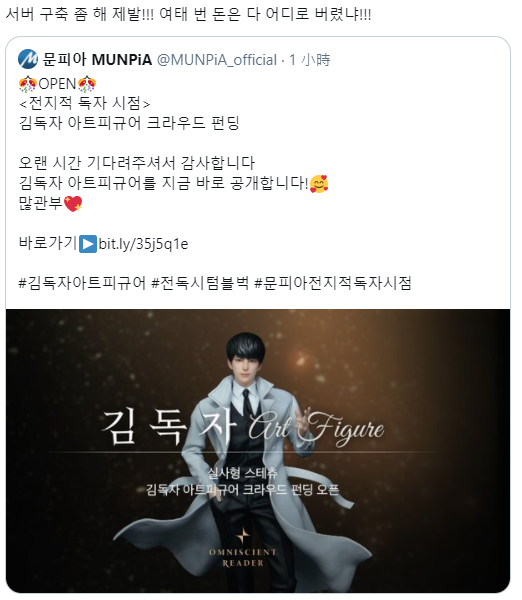Click the Omniscient Reader logo in image
Viewport: 522px width, 600px height.
243,558
